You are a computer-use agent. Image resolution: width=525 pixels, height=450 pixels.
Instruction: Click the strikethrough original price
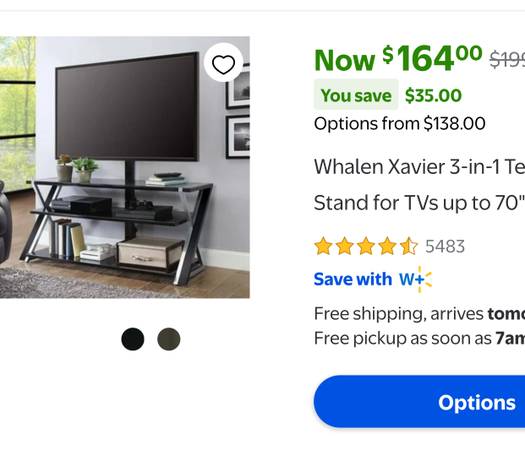coord(507,60)
